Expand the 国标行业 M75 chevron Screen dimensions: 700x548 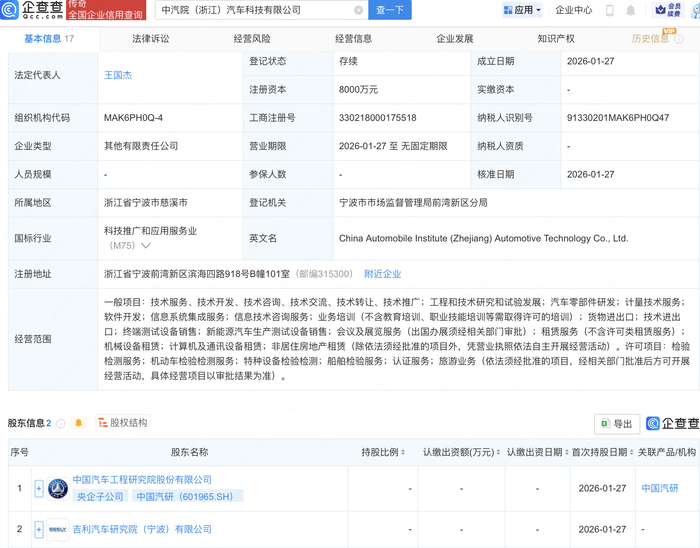point(147,245)
